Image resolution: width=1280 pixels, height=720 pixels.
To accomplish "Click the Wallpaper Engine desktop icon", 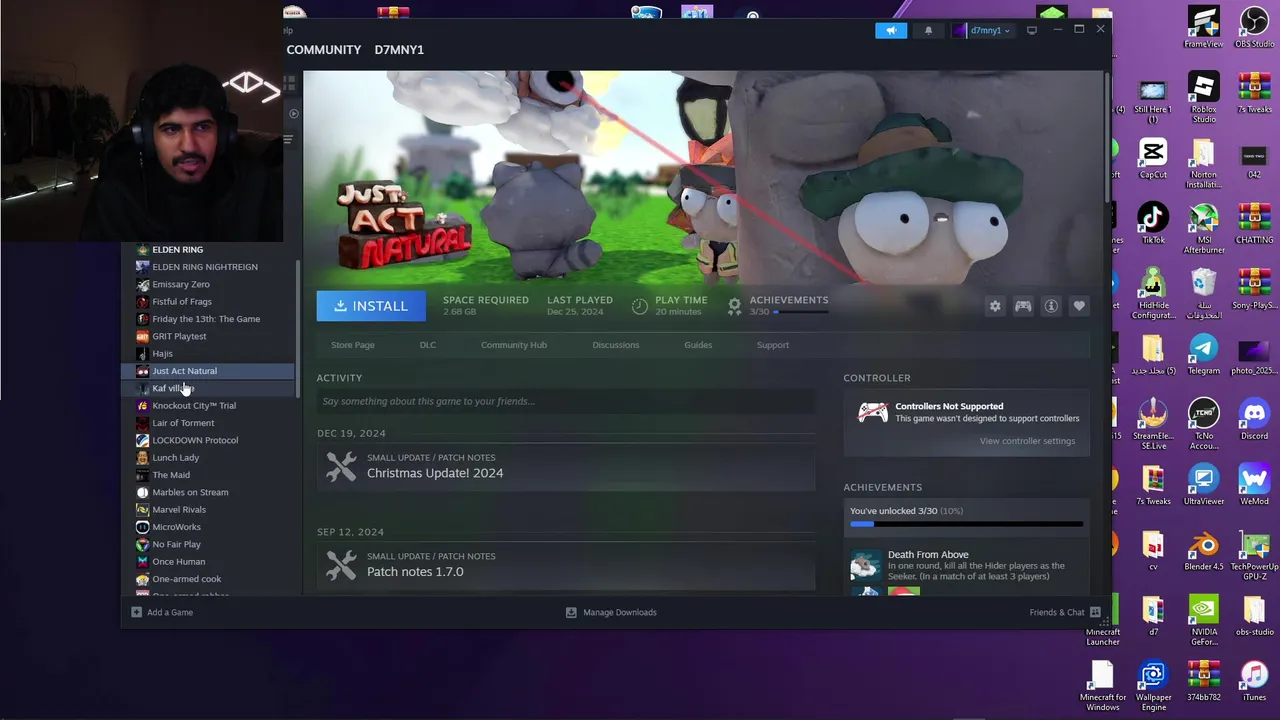I will tap(1153, 686).
